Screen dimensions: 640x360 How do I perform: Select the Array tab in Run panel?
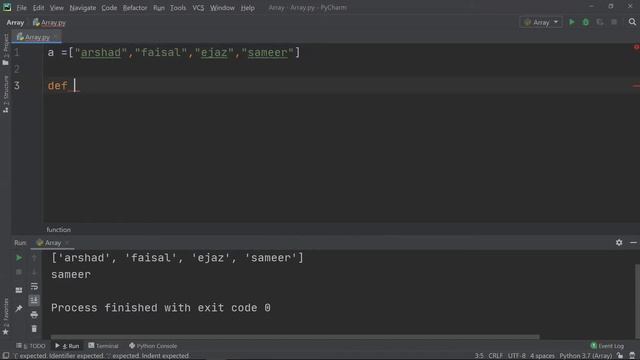click(52, 243)
